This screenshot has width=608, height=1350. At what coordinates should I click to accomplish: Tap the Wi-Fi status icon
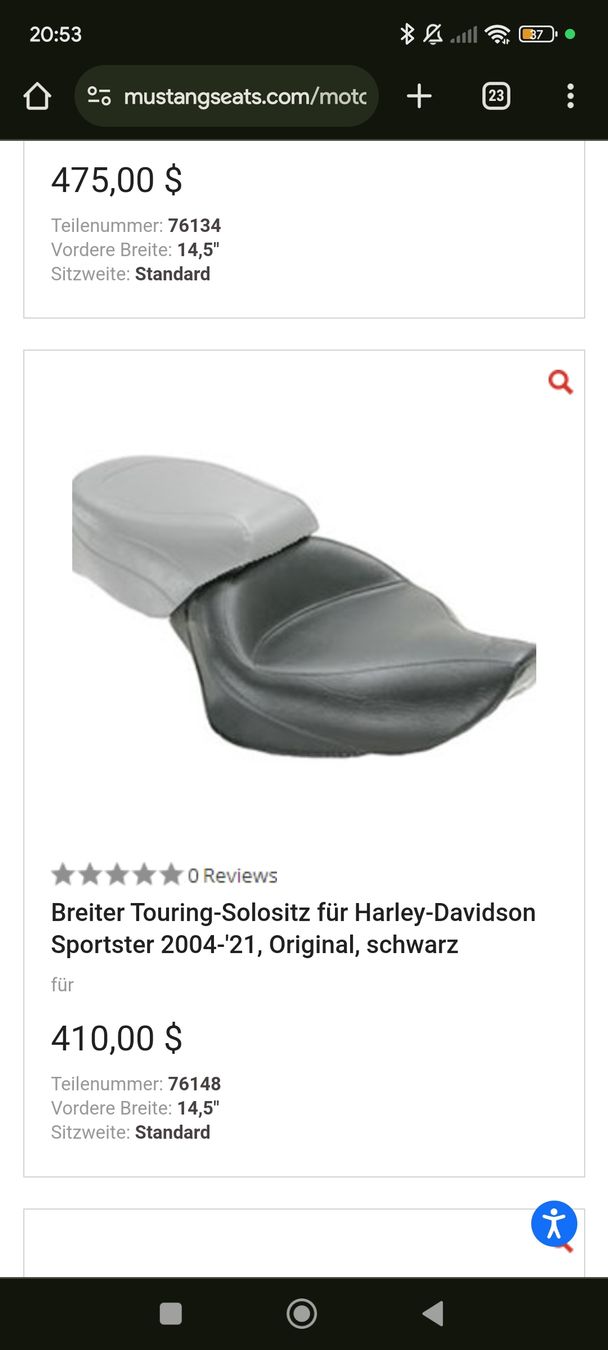click(x=497, y=34)
